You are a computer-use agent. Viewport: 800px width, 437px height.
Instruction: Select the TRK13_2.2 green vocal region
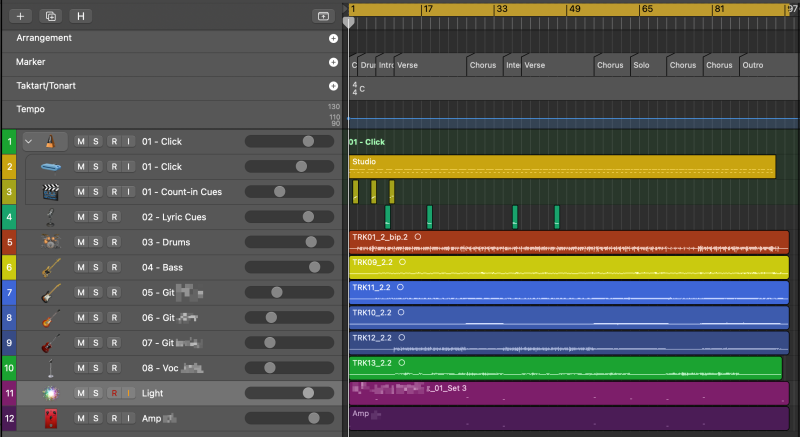coord(565,368)
